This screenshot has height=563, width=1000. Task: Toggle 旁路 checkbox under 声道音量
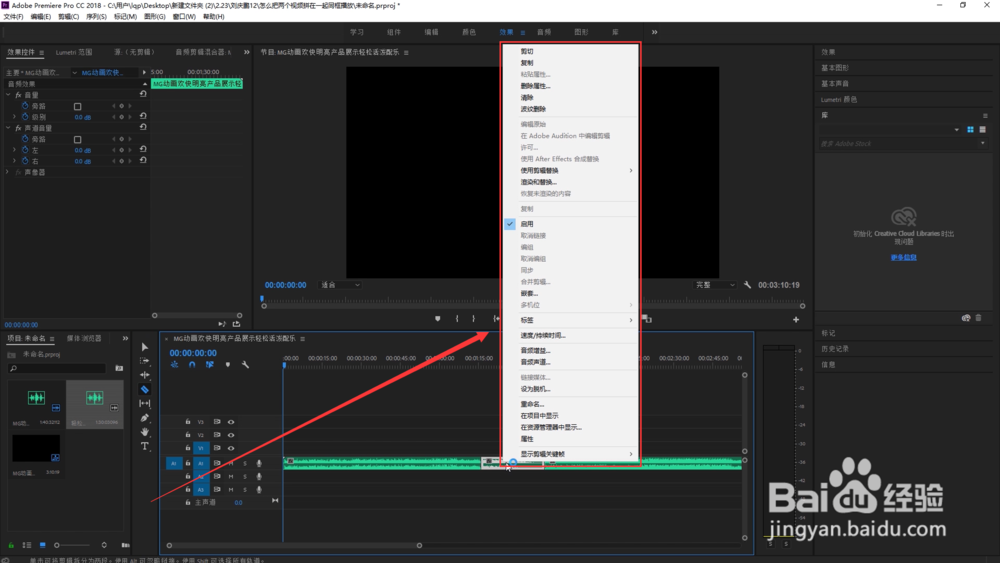pos(77,139)
